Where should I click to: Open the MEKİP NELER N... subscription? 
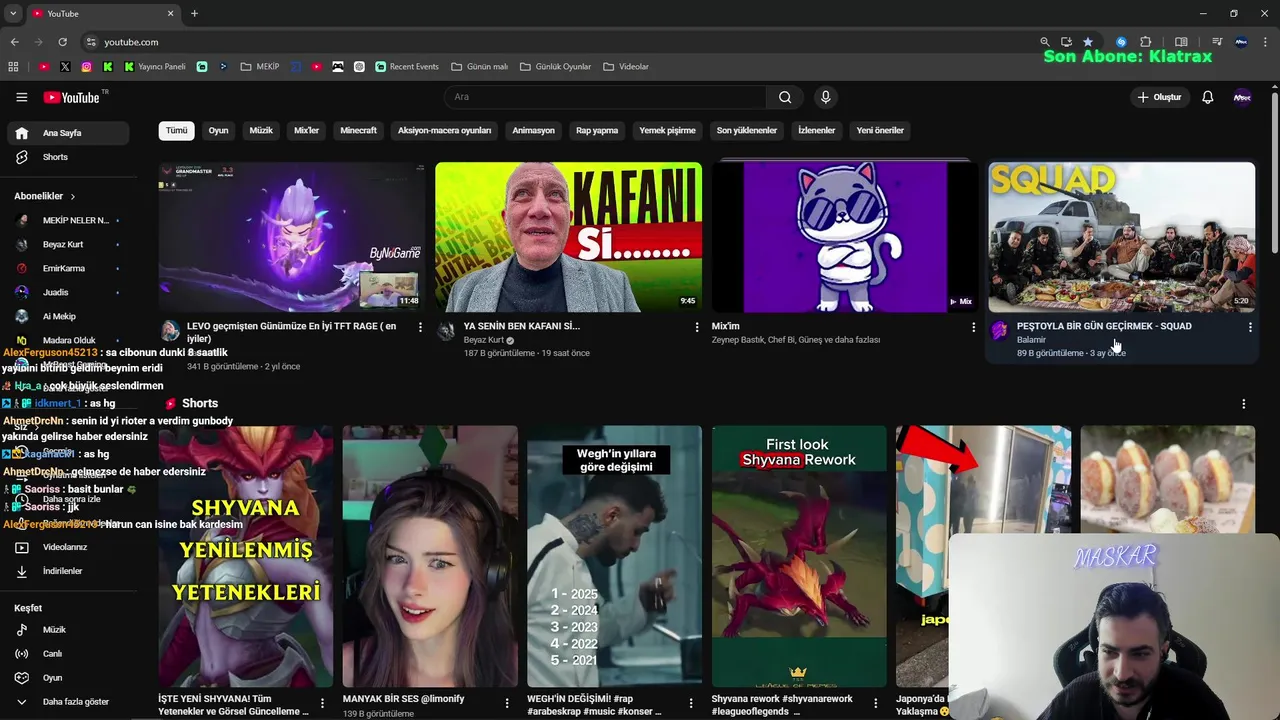[x=67, y=220]
